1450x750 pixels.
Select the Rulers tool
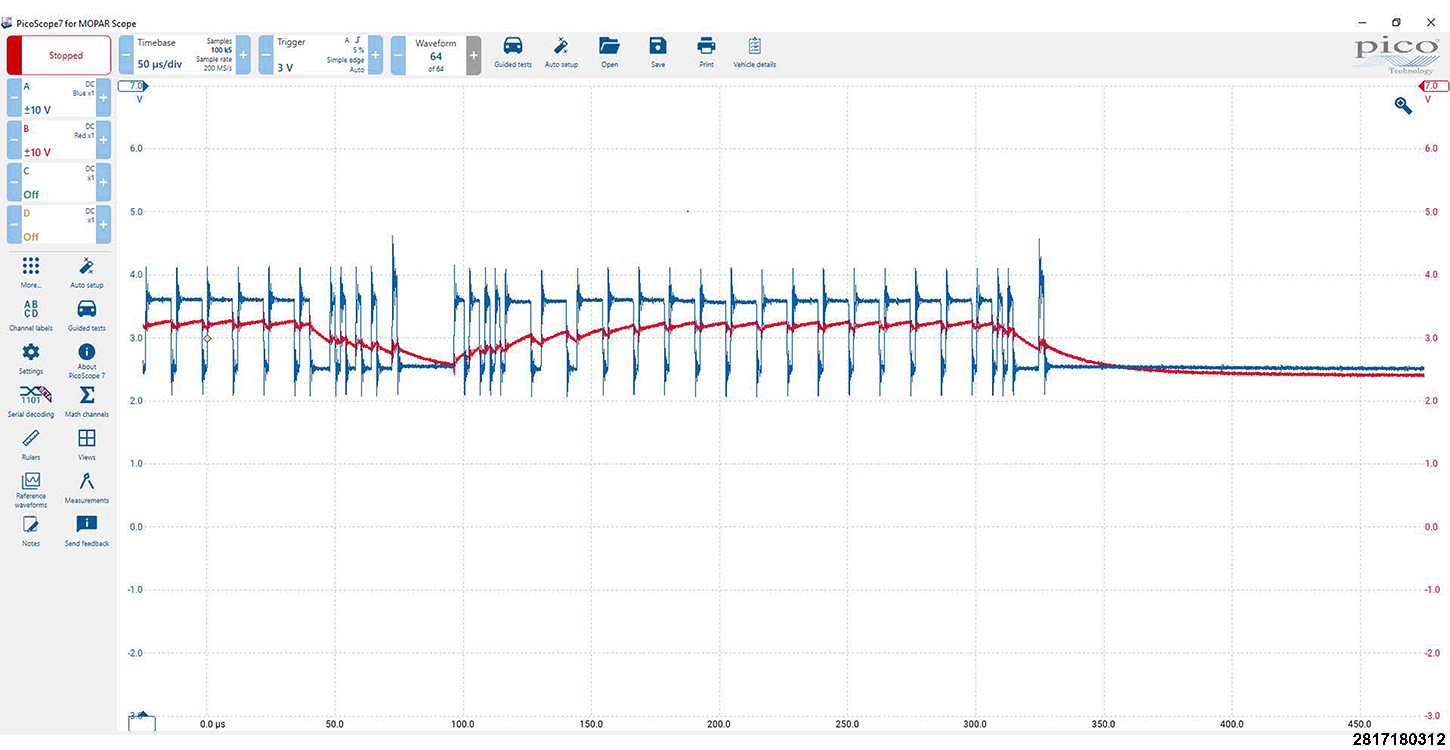coord(31,443)
